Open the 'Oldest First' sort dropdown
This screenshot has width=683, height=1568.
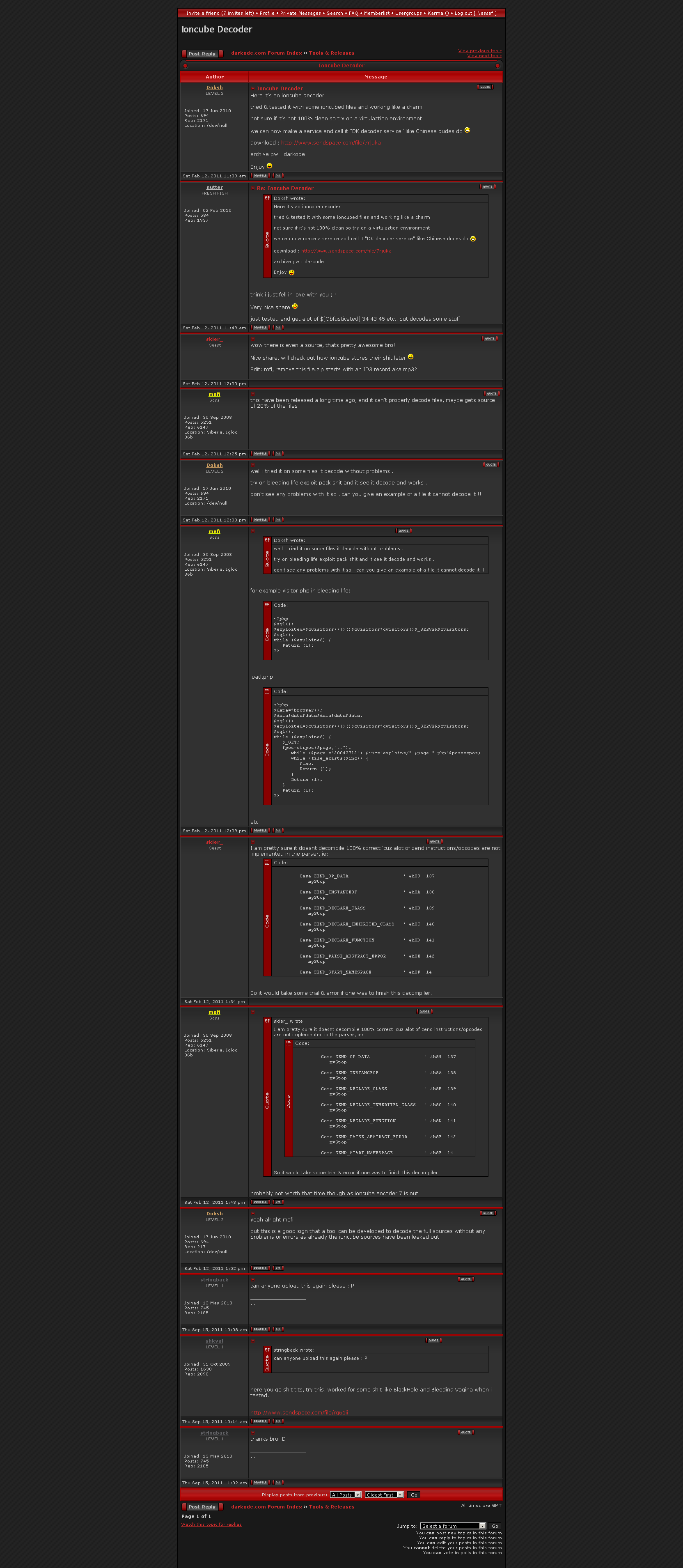click(384, 1495)
